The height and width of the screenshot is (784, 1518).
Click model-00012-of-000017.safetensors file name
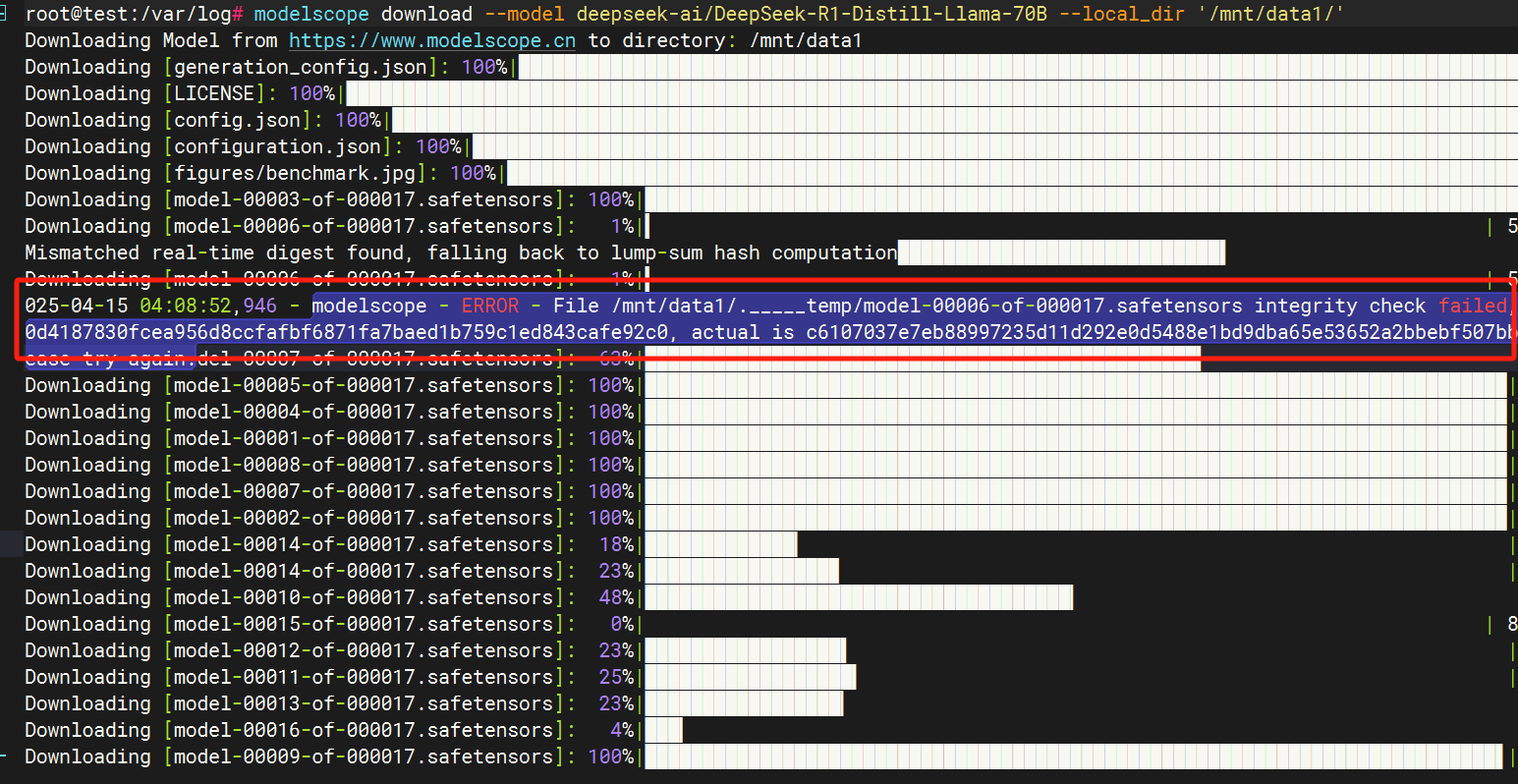pos(364,650)
